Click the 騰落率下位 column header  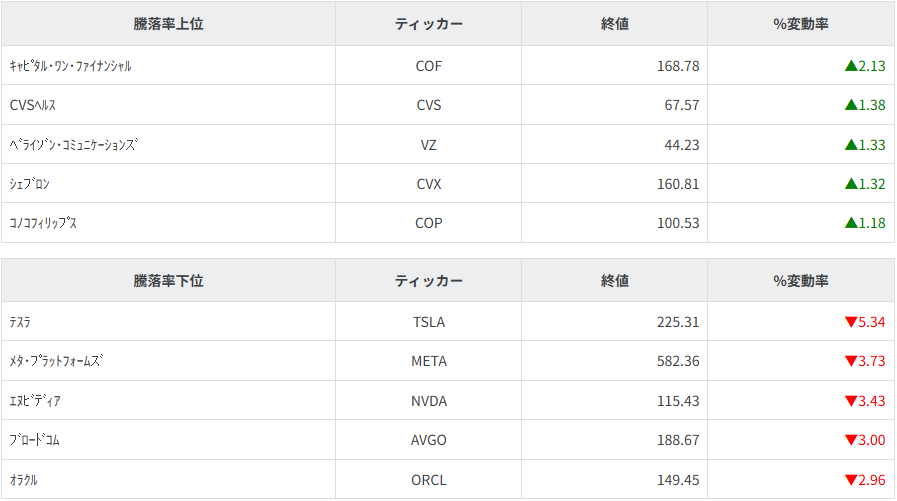(168, 281)
